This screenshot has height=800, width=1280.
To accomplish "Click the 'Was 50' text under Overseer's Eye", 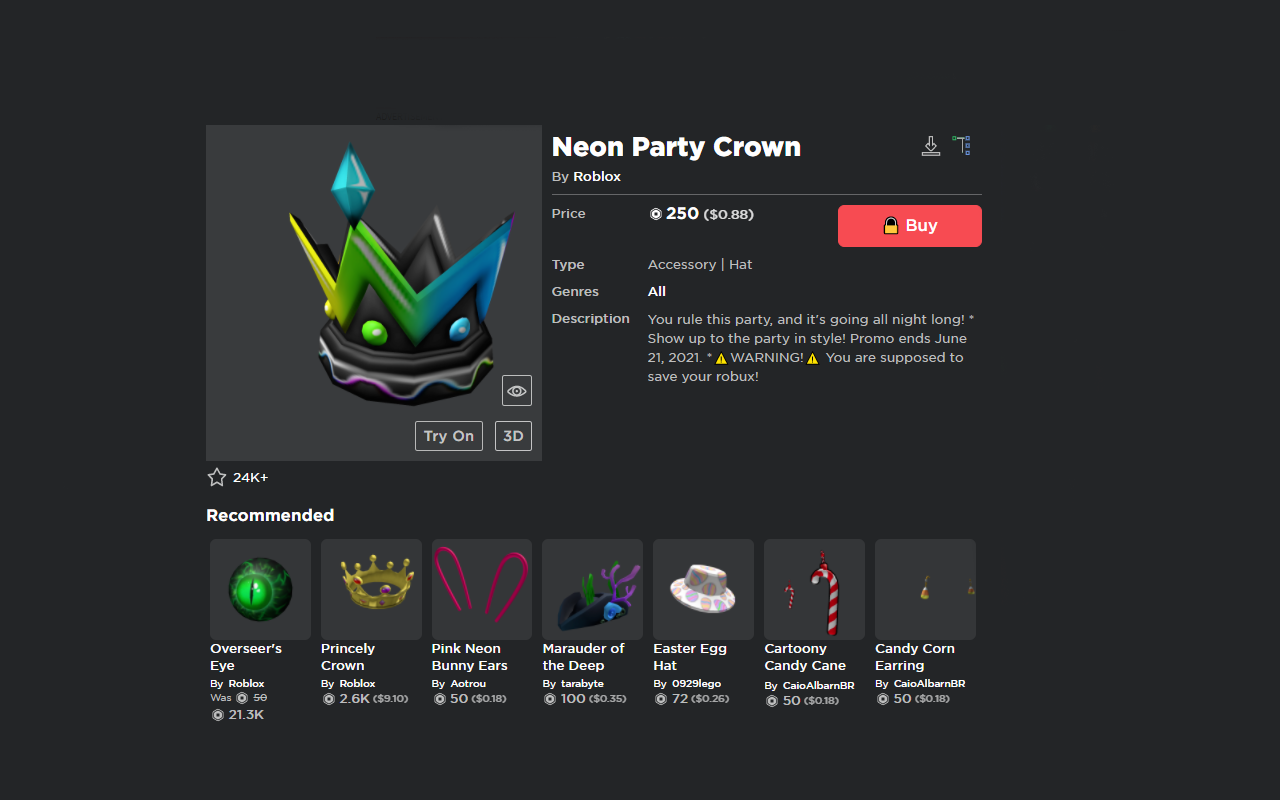I will 239,698.
